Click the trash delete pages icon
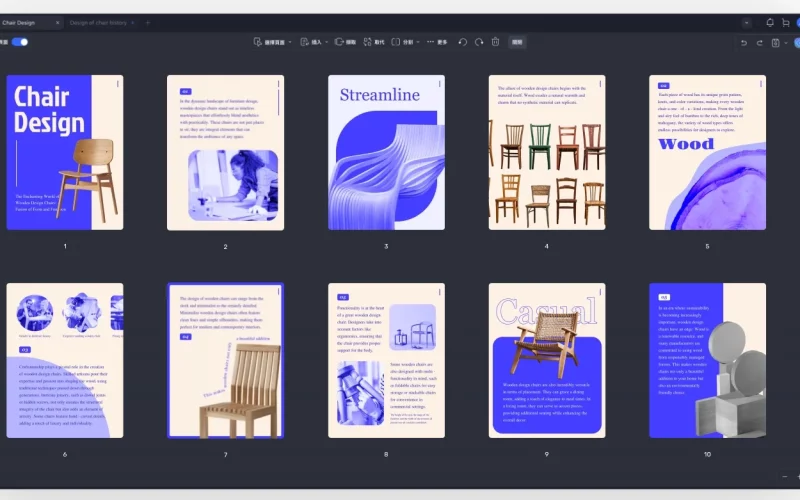The image size is (800, 500). pyautogui.click(x=495, y=42)
